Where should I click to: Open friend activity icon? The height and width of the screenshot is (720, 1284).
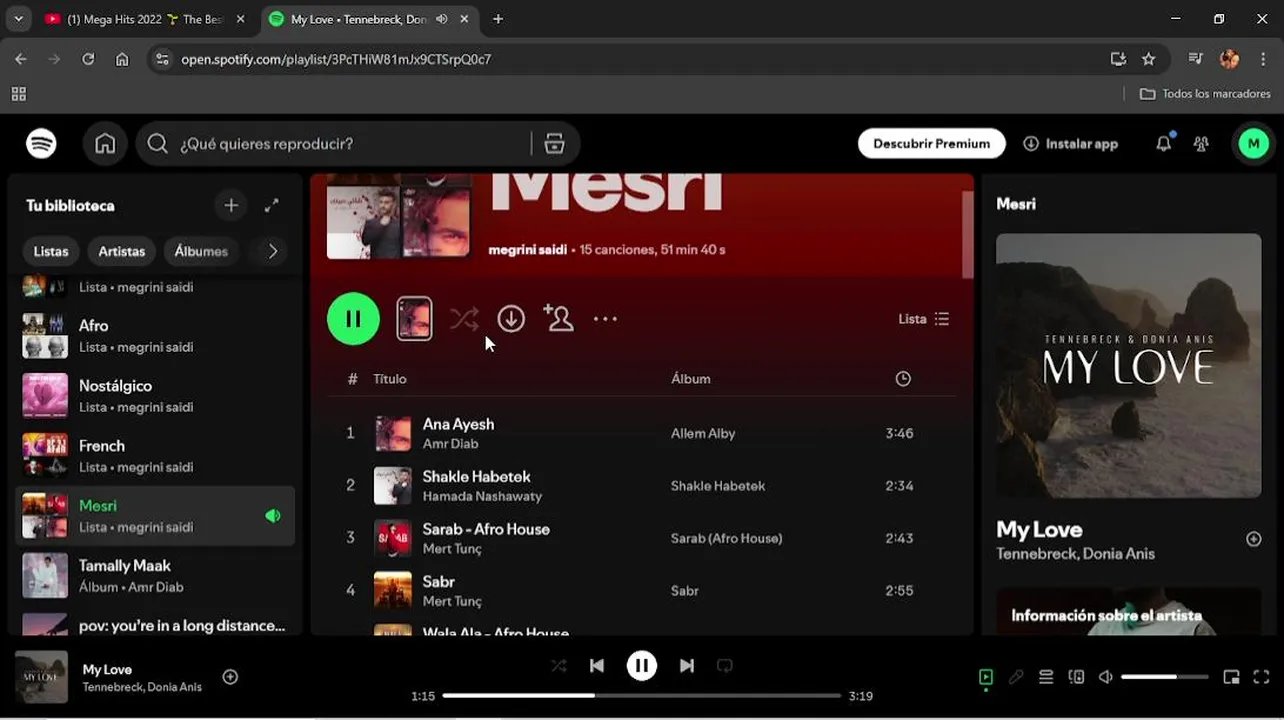(x=1201, y=143)
